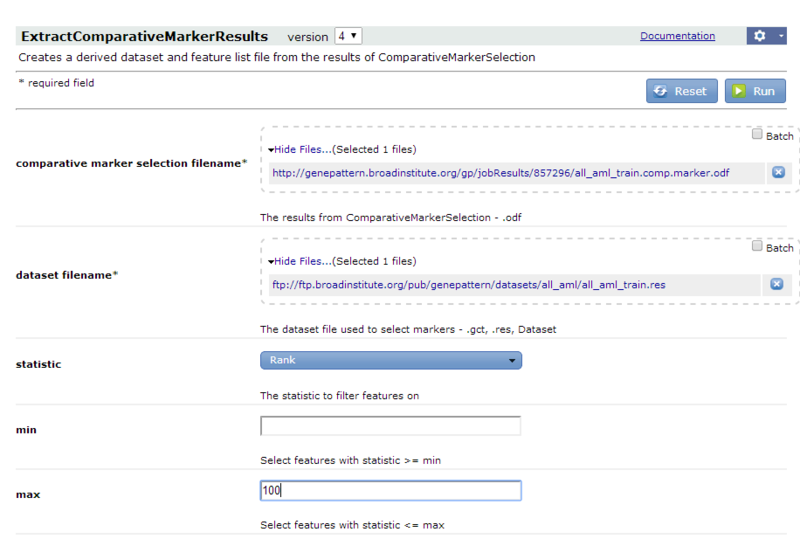Remove the all_aml_train.res file entry
800x539 pixels.
777,284
